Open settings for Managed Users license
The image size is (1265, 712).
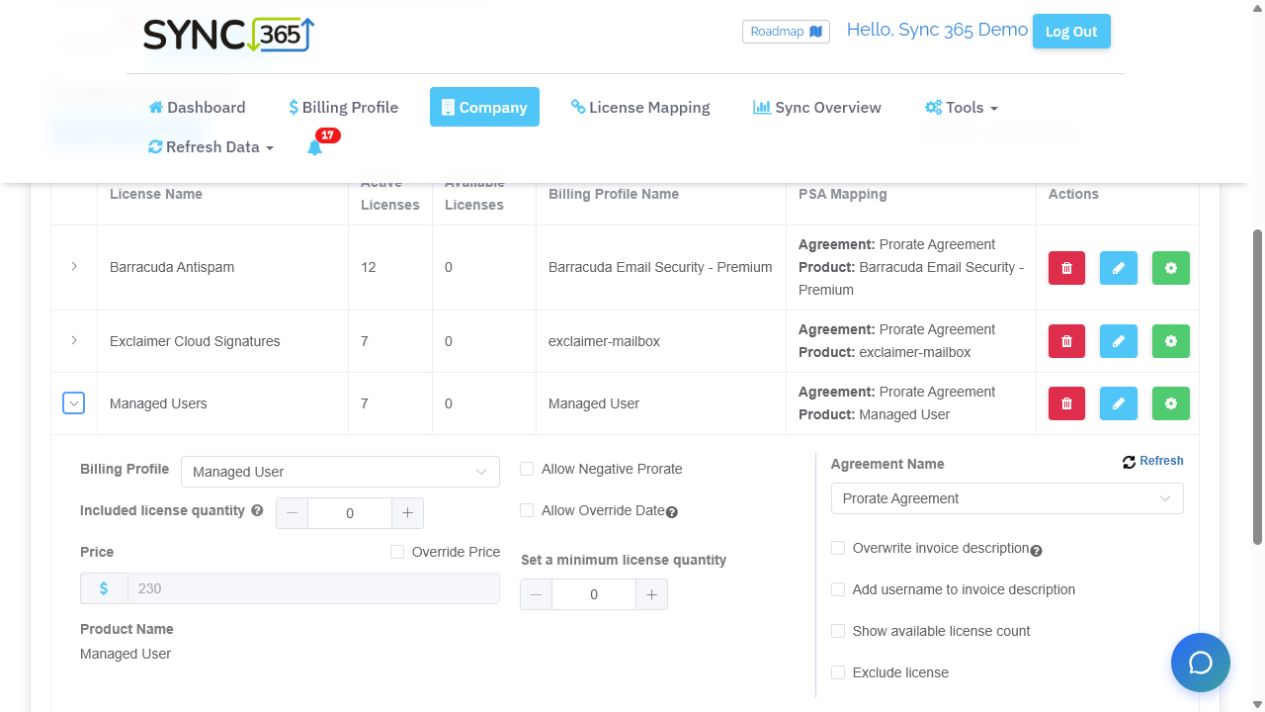coord(1171,403)
